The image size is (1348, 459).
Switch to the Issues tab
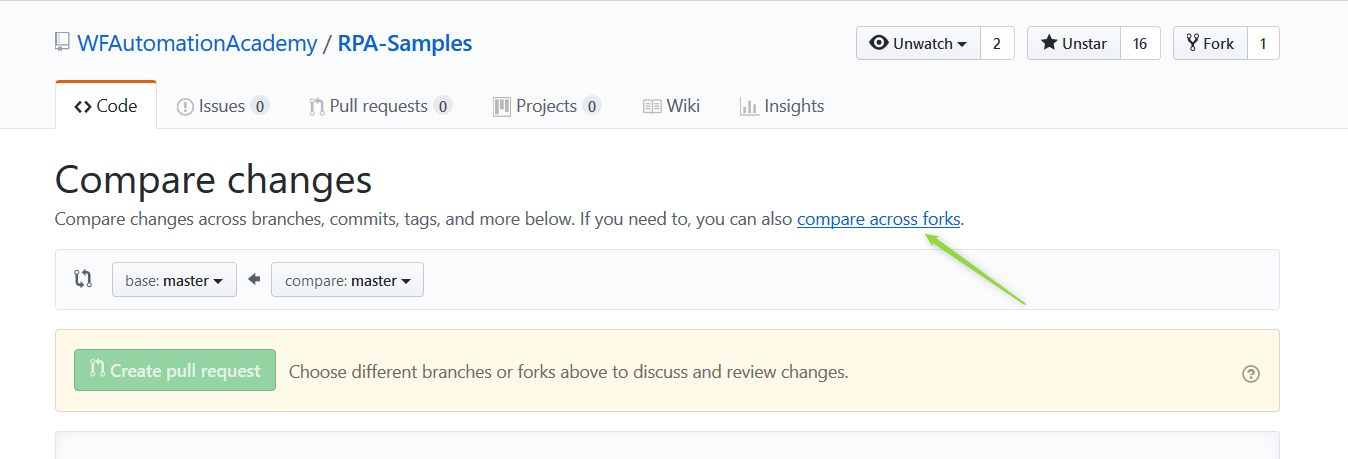[x=222, y=106]
